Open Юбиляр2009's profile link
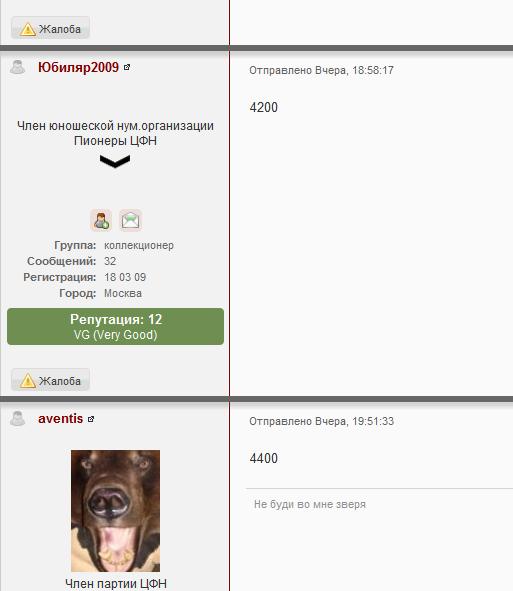The width and height of the screenshot is (513, 591). 78,67
